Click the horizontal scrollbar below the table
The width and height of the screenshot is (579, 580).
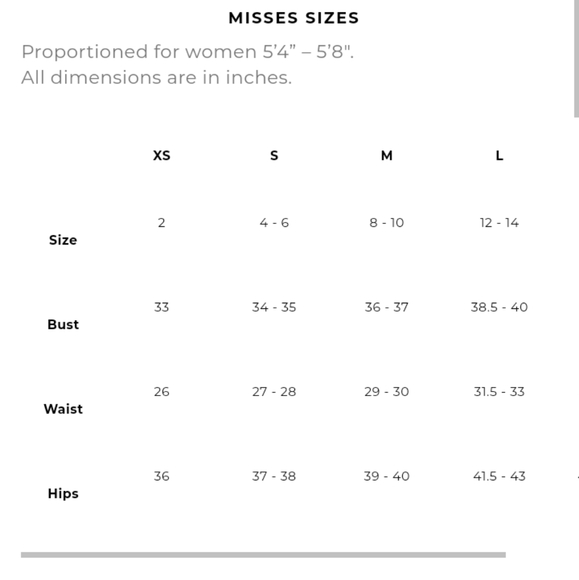point(263,554)
